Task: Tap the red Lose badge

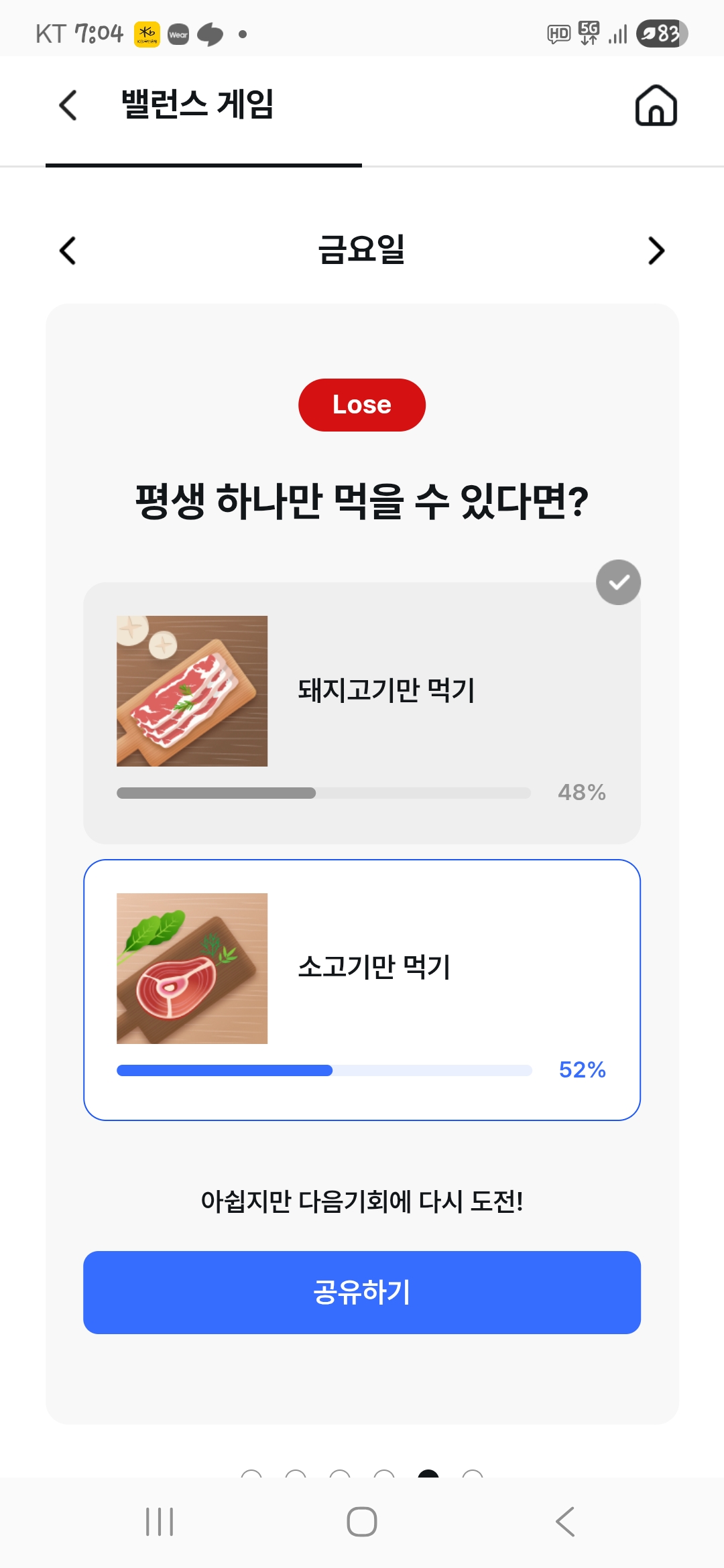Action: [362, 405]
